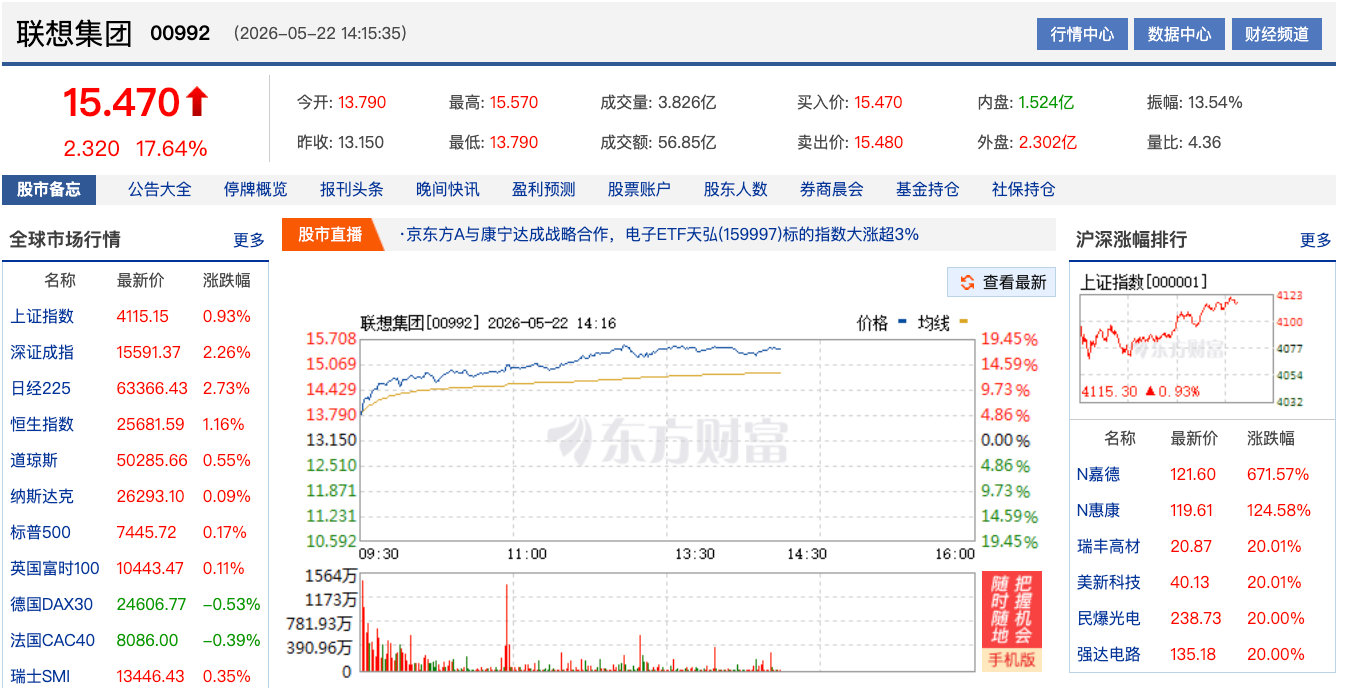Open the 停牌概览 menu item
Image resolution: width=1372 pixels, height=688 pixels.
tap(256, 189)
